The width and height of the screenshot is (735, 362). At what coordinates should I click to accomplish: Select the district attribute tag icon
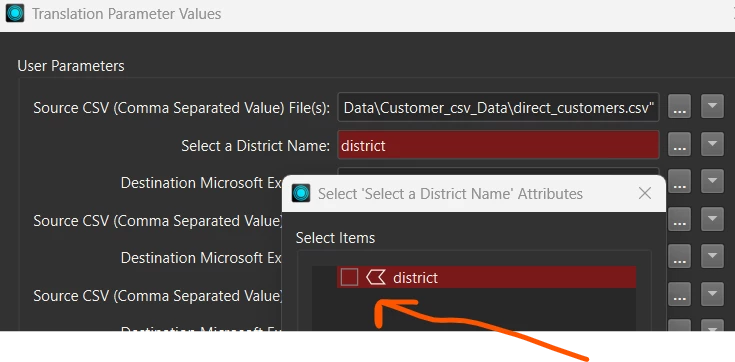pos(376,277)
